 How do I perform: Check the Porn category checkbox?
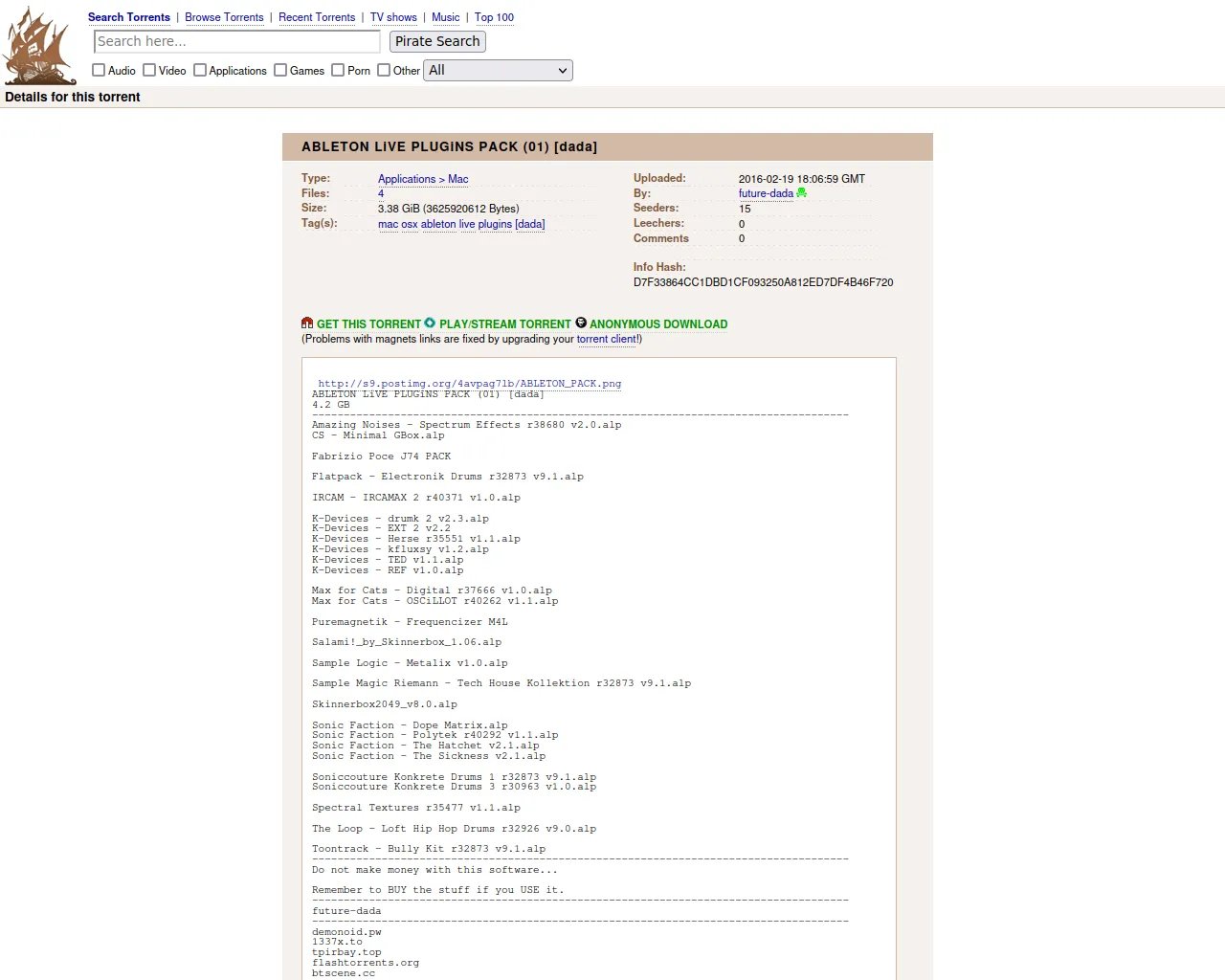click(x=338, y=70)
